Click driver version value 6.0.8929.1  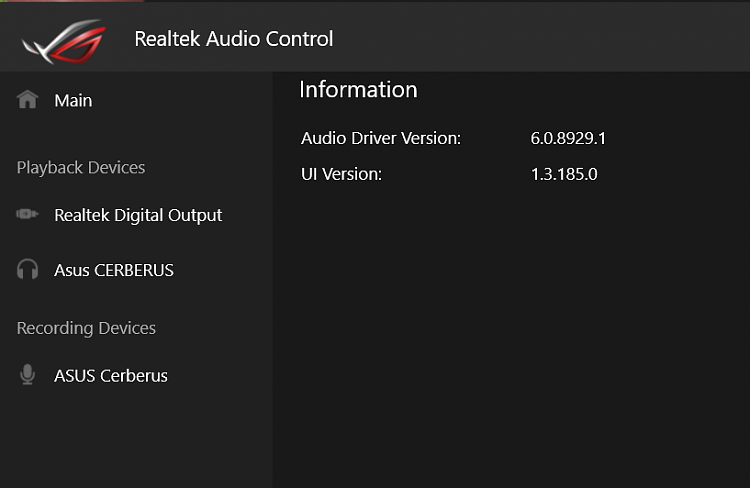pyautogui.click(x=568, y=138)
